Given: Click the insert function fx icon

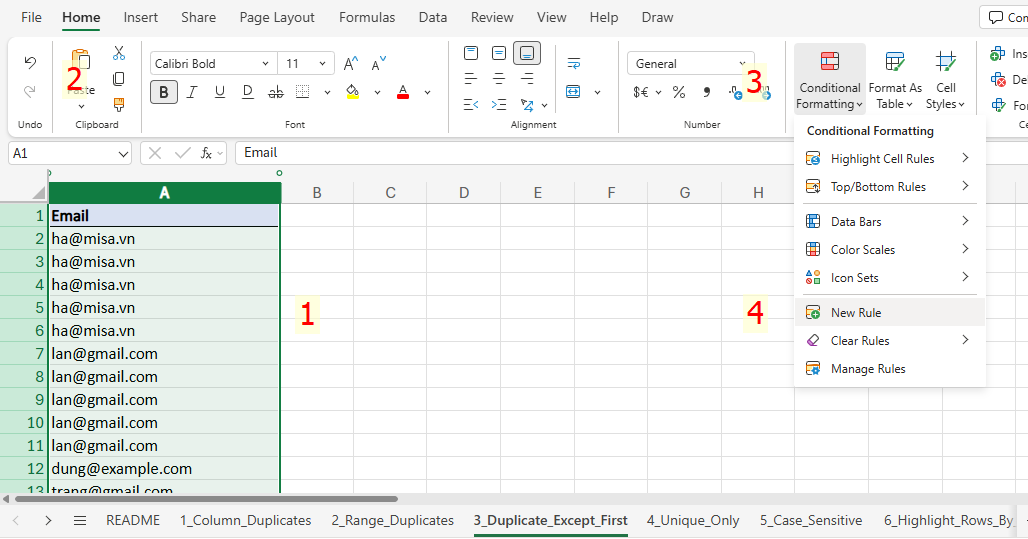Looking at the screenshot, I should 206,153.
